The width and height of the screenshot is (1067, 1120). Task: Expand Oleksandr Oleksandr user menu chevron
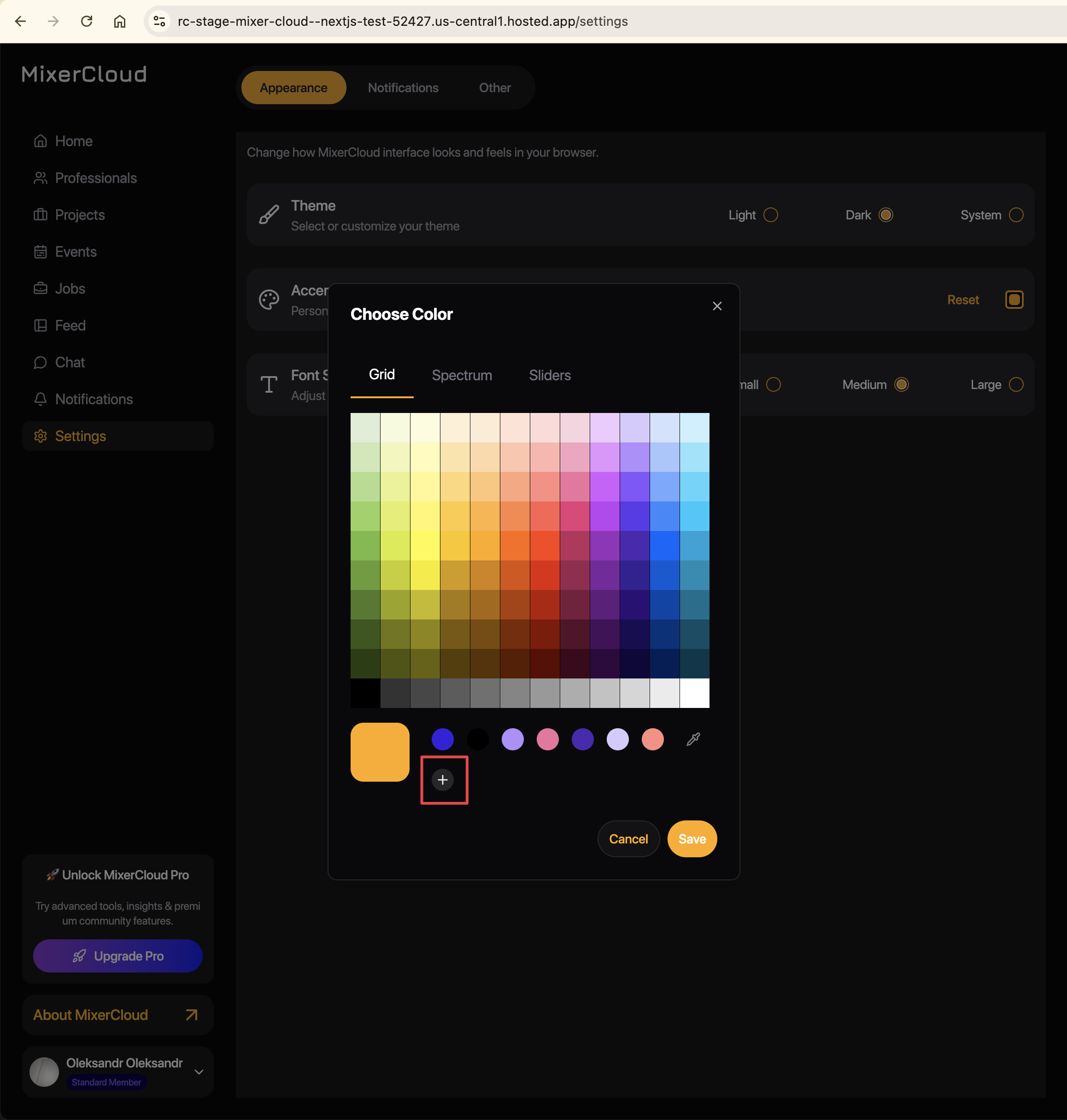[199, 1072]
